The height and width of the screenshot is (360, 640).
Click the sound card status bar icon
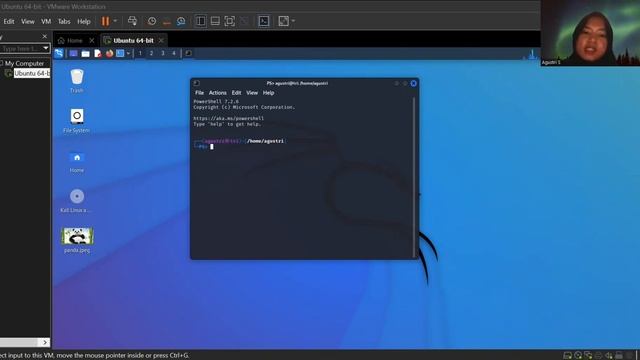[609, 356]
